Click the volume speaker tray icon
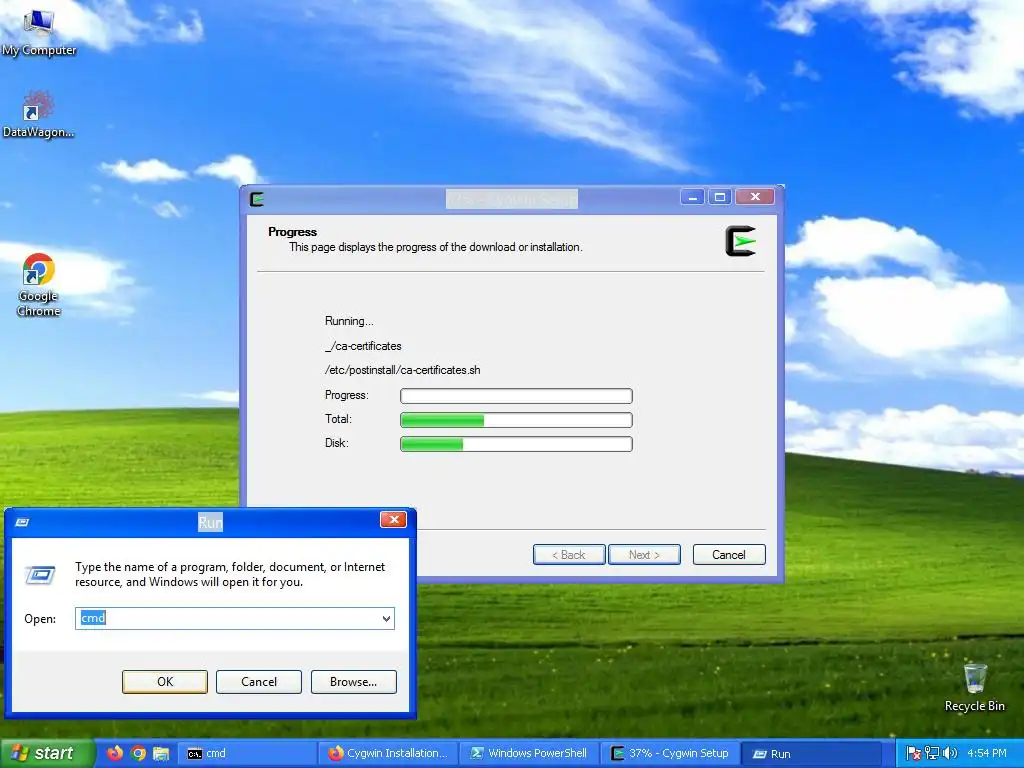 pos(950,753)
